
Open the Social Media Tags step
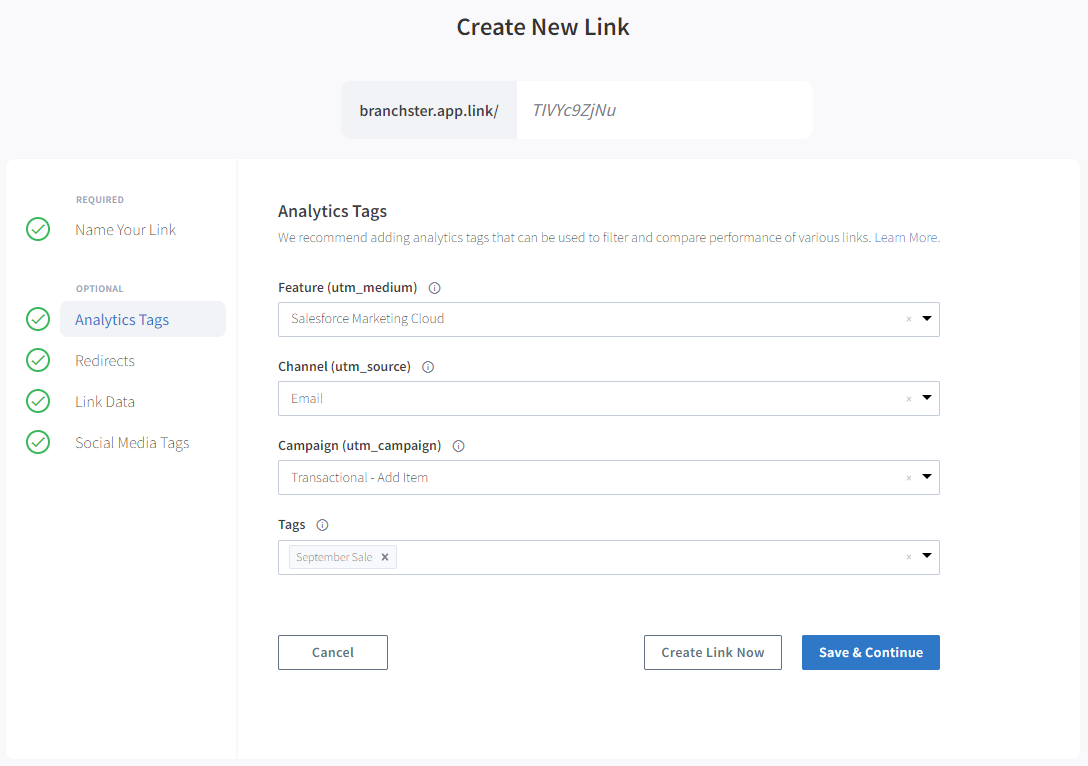[132, 443]
